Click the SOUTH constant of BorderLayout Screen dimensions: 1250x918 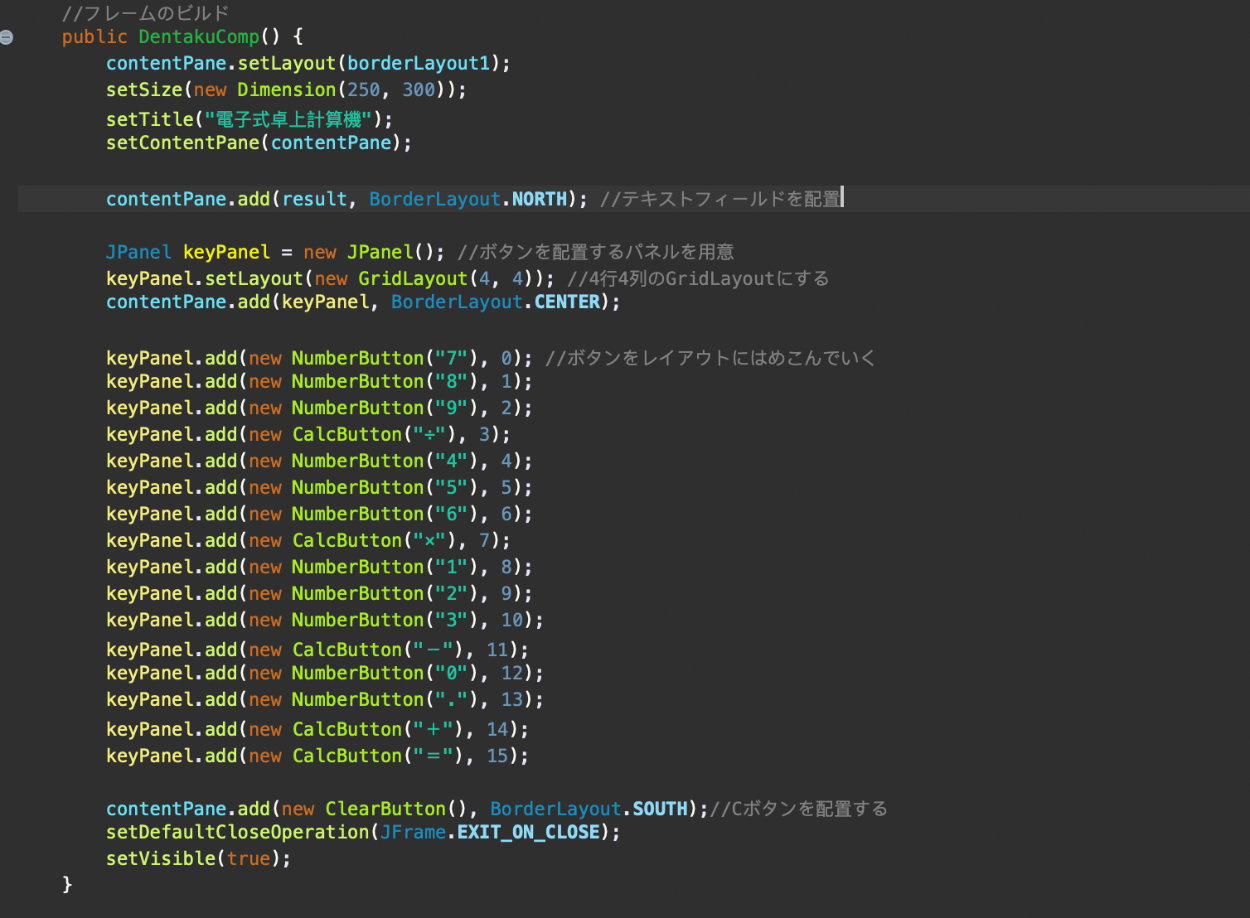[661, 808]
